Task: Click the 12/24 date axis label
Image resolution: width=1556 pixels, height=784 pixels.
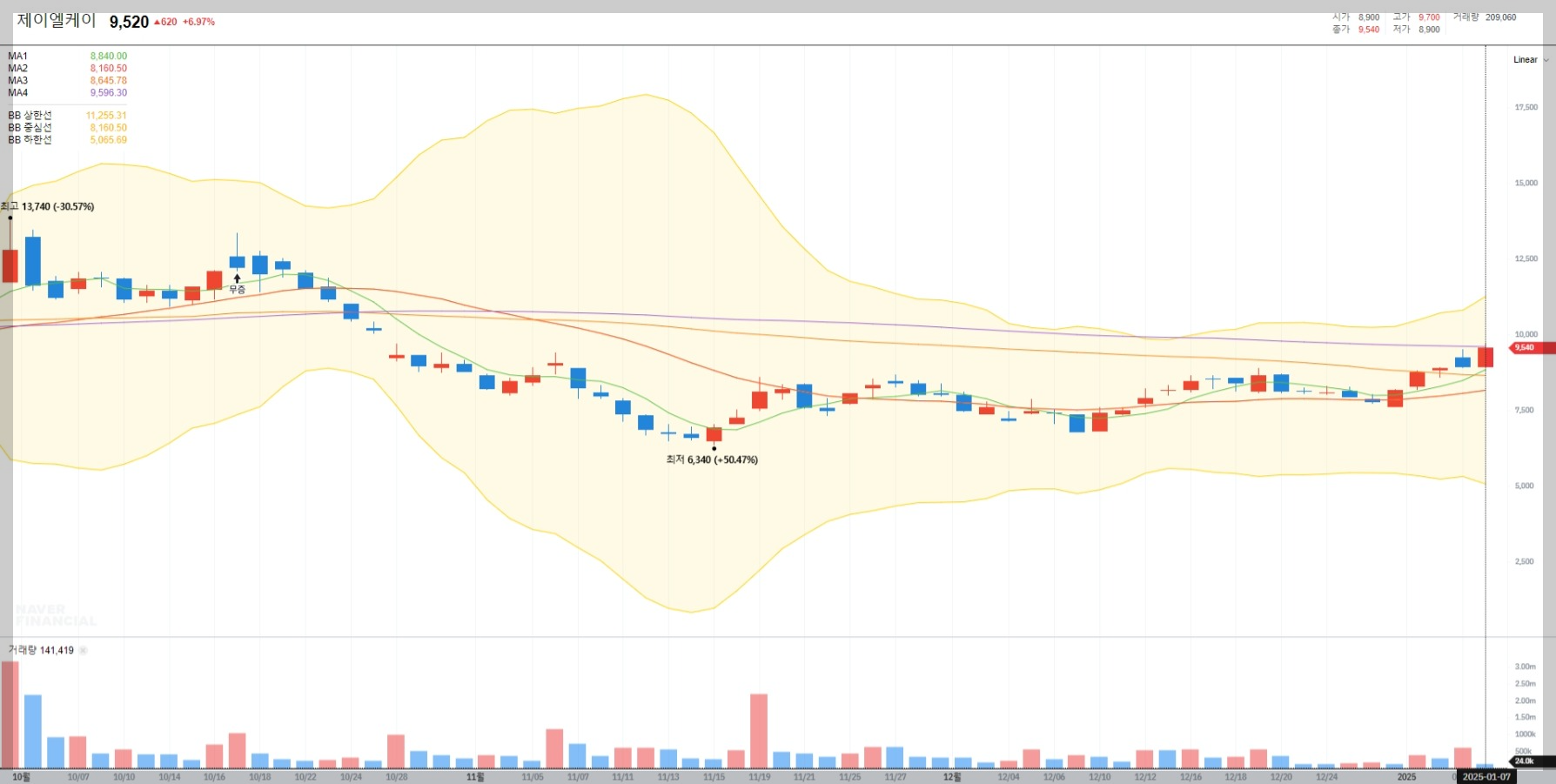Action: (1326, 777)
